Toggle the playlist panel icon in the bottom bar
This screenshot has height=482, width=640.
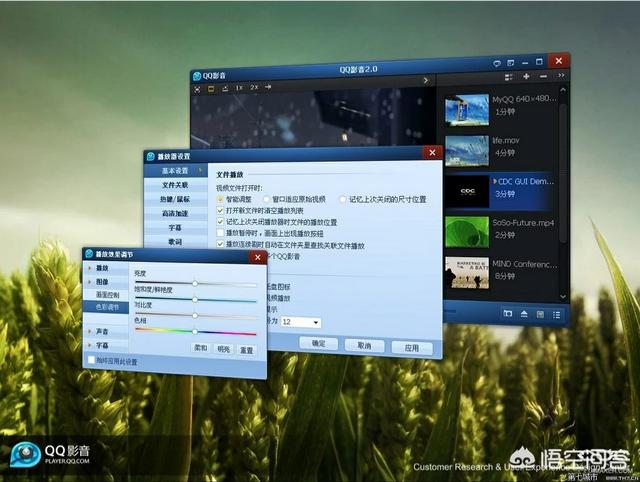(x=556, y=315)
